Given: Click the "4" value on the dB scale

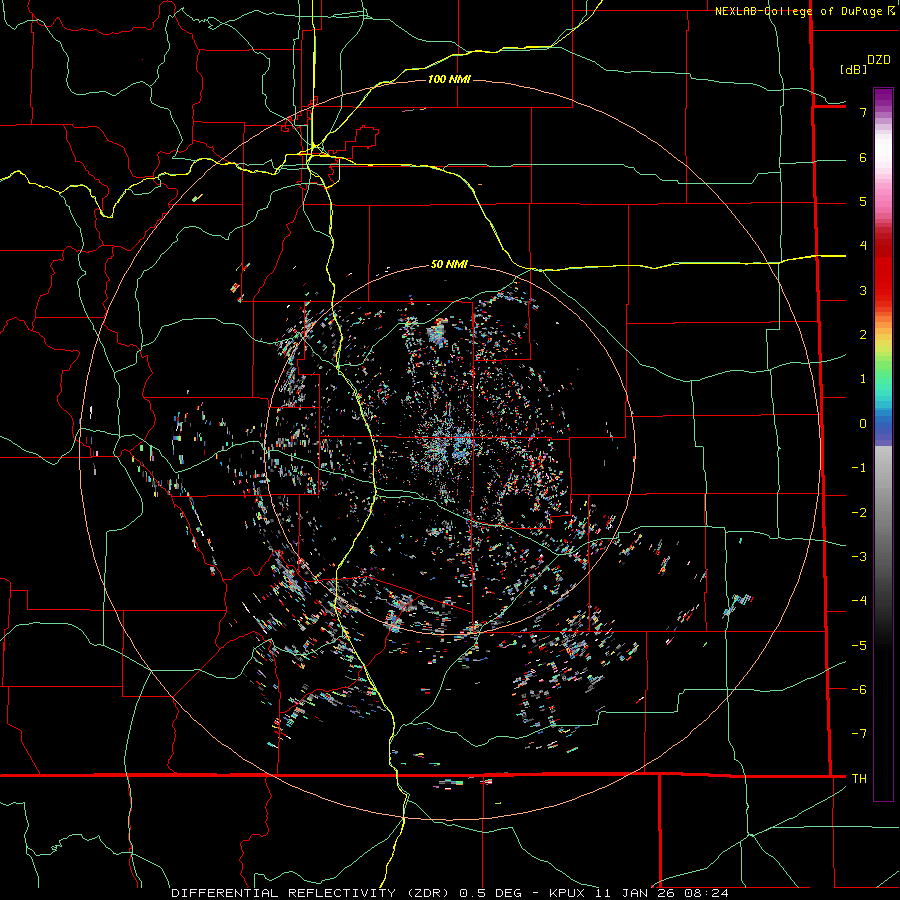Looking at the screenshot, I should click(x=863, y=246).
